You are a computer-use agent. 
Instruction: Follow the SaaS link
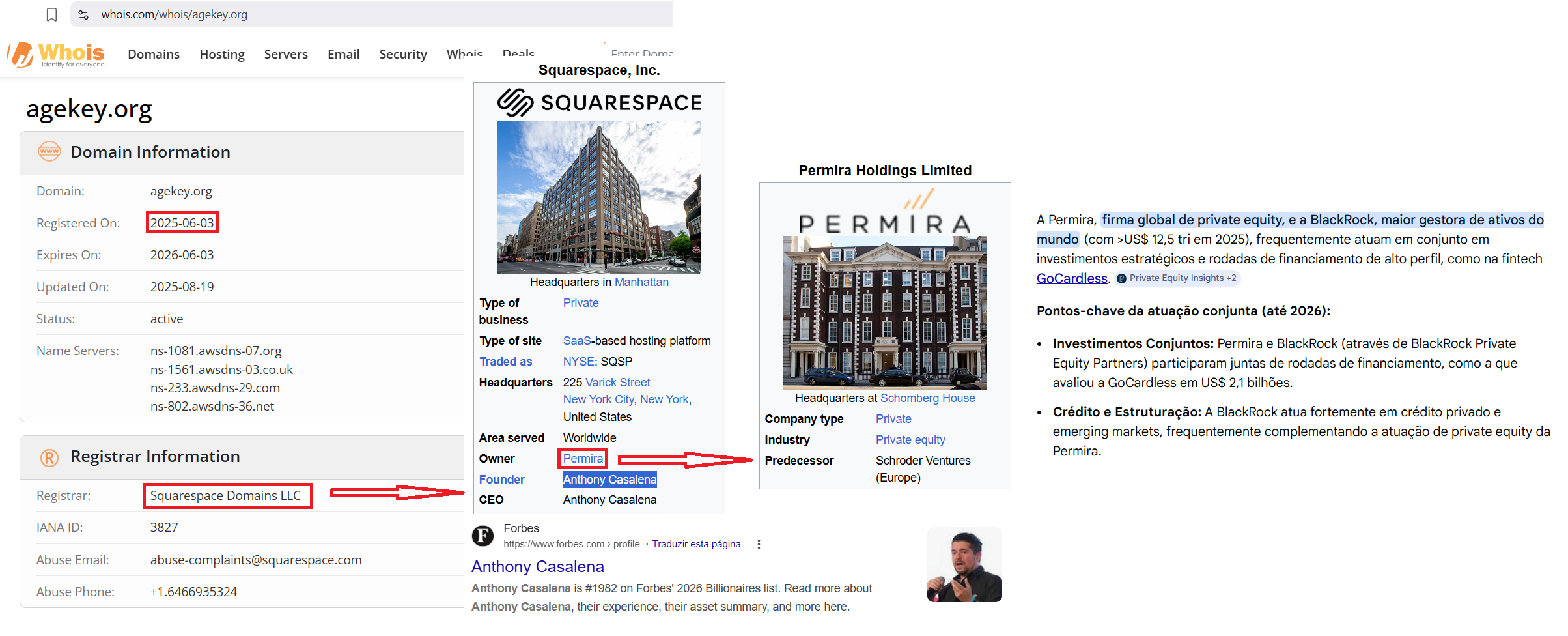[577, 341]
